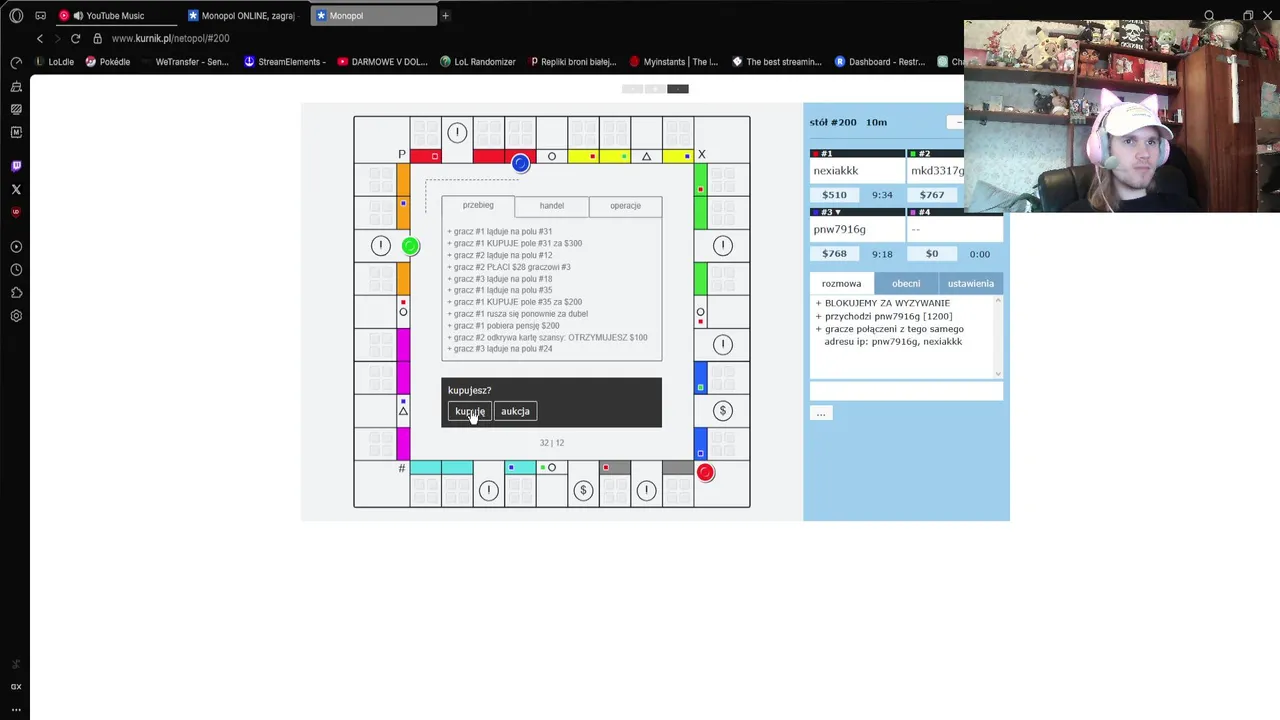
Task: Click the table minus button near stół #200
Action: pyautogui.click(x=957, y=122)
